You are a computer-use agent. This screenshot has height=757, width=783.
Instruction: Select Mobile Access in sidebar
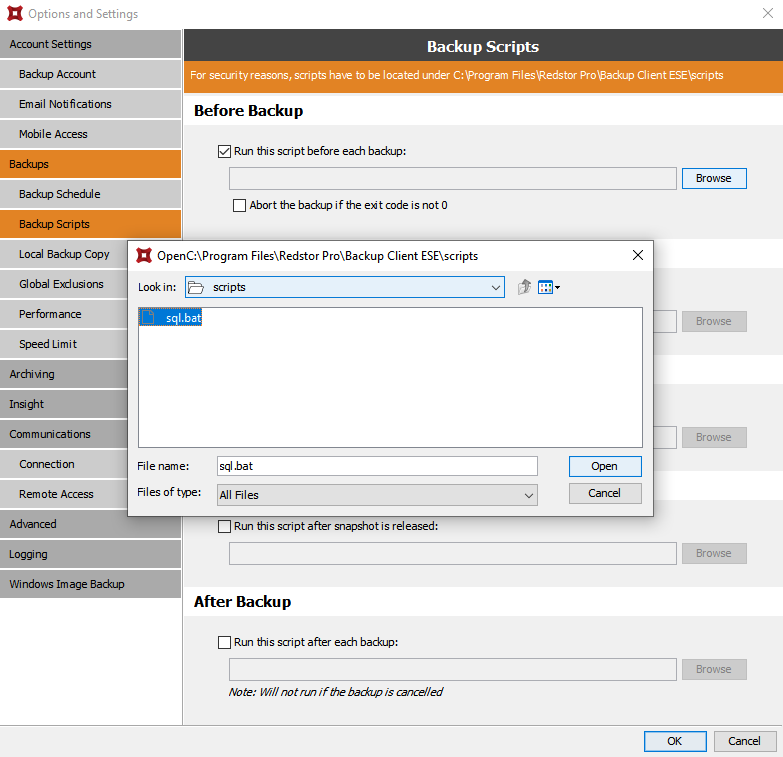tap(90, 134)
